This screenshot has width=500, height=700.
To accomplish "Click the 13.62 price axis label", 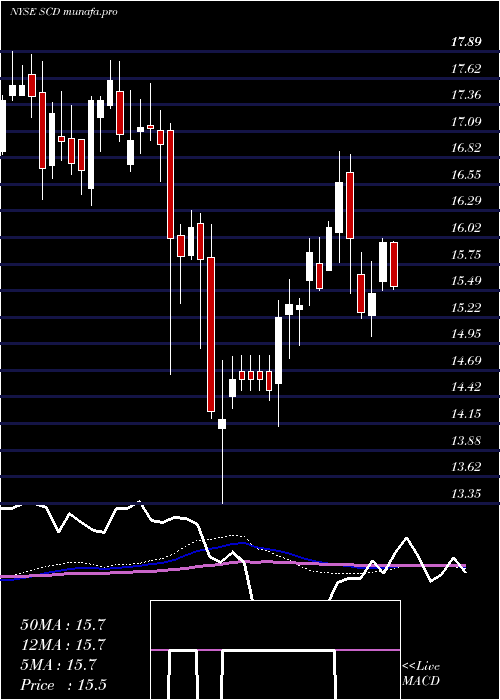I will click(466, 467).
